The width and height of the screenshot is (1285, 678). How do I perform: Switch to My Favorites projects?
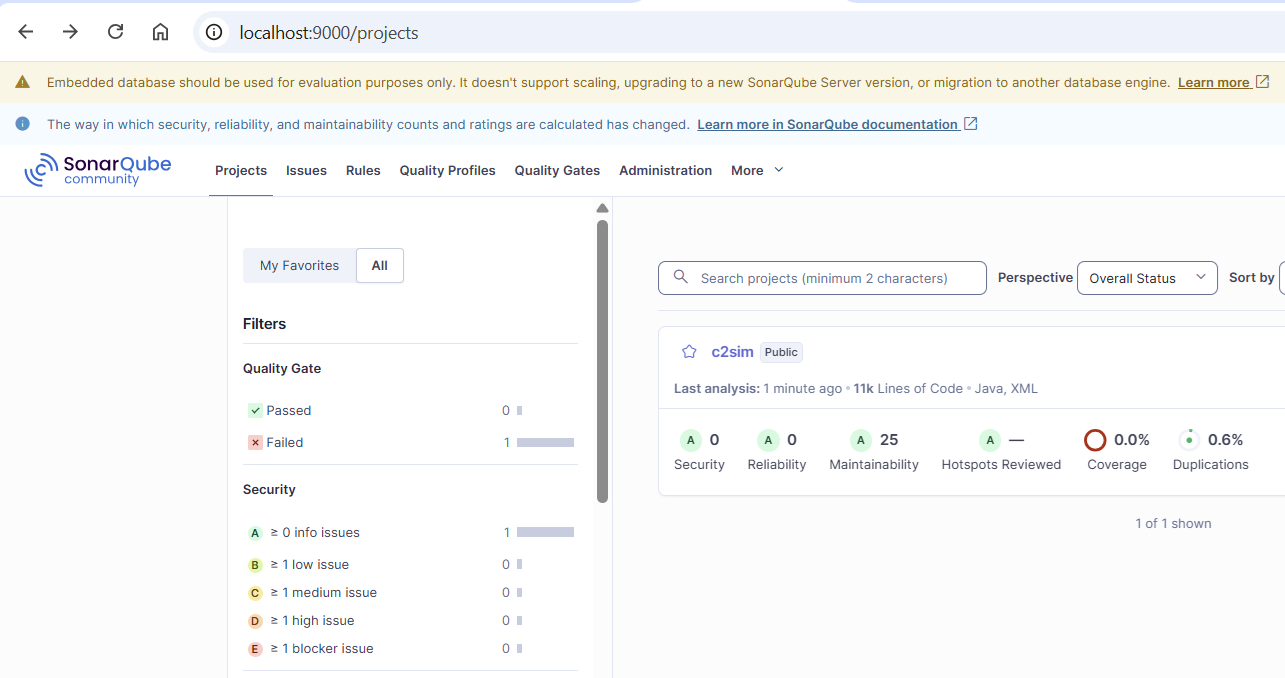[x=299, y=266]
